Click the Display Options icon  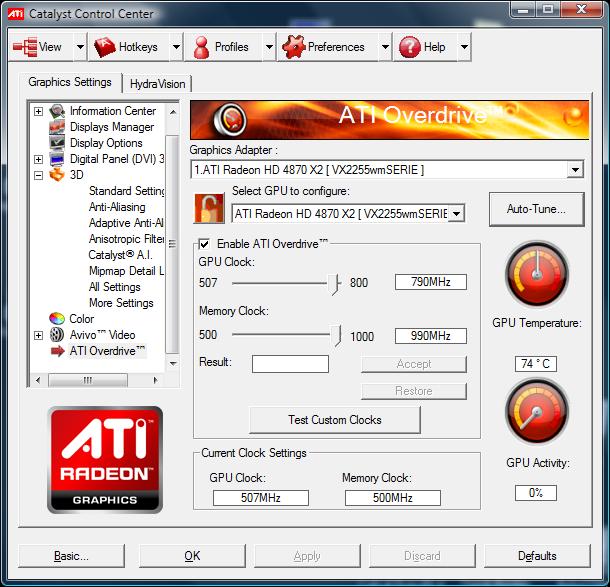point(57,143)
